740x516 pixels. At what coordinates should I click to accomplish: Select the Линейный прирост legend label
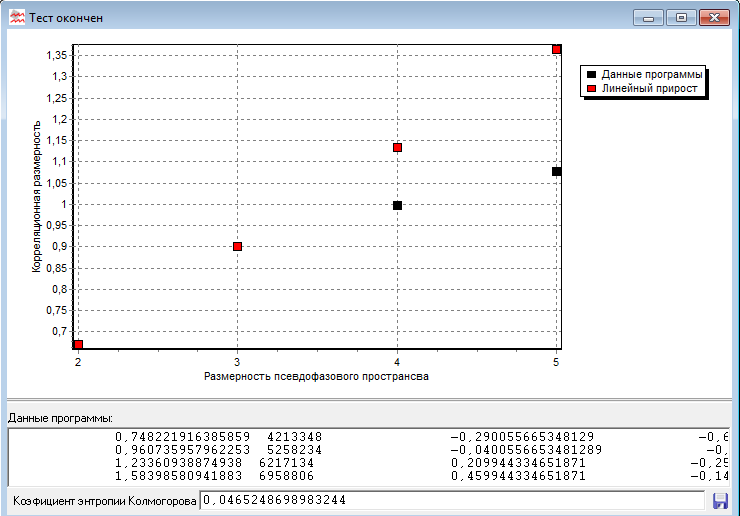tap(649, 89)
